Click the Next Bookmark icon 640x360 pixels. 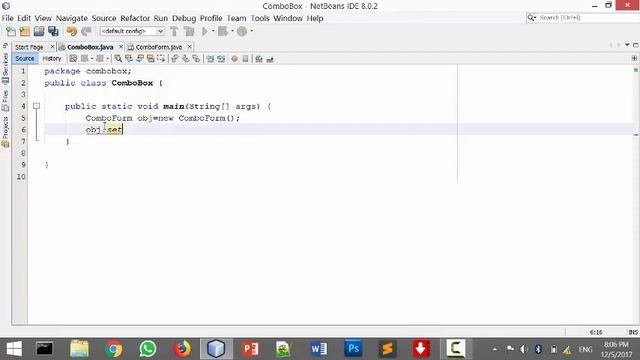186,59
